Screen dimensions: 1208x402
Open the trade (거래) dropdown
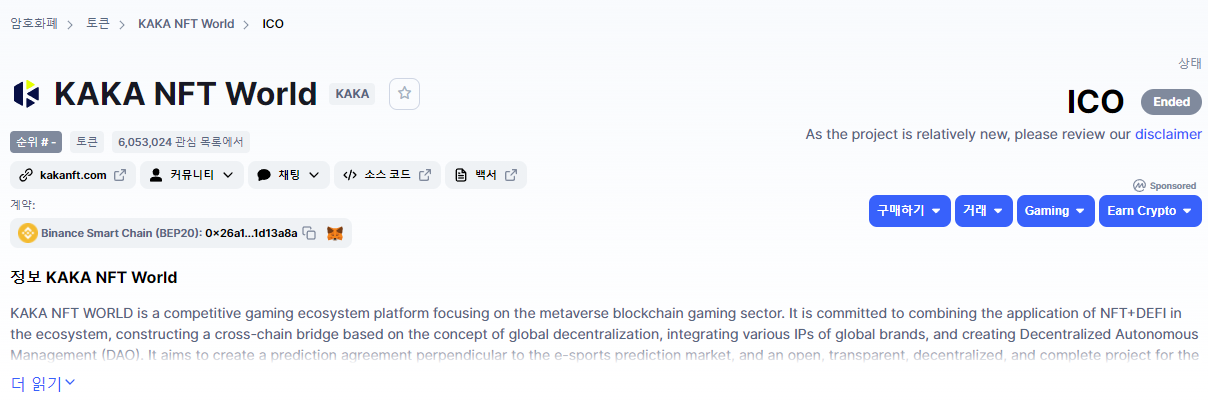click(x=983, y=211)
